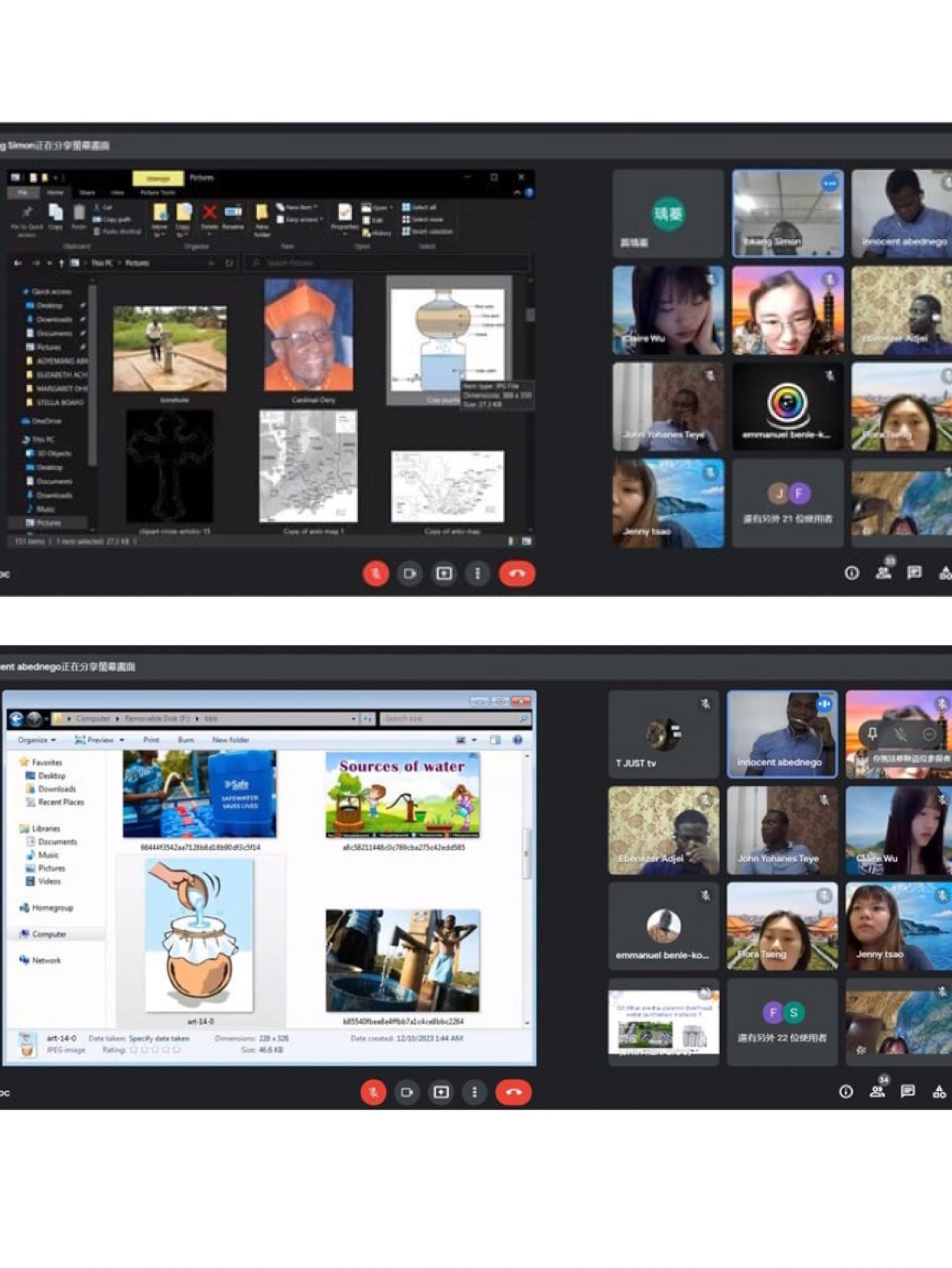
Task: Toggle camera in abednego's shared-screen meeting
Action: 407,1092
